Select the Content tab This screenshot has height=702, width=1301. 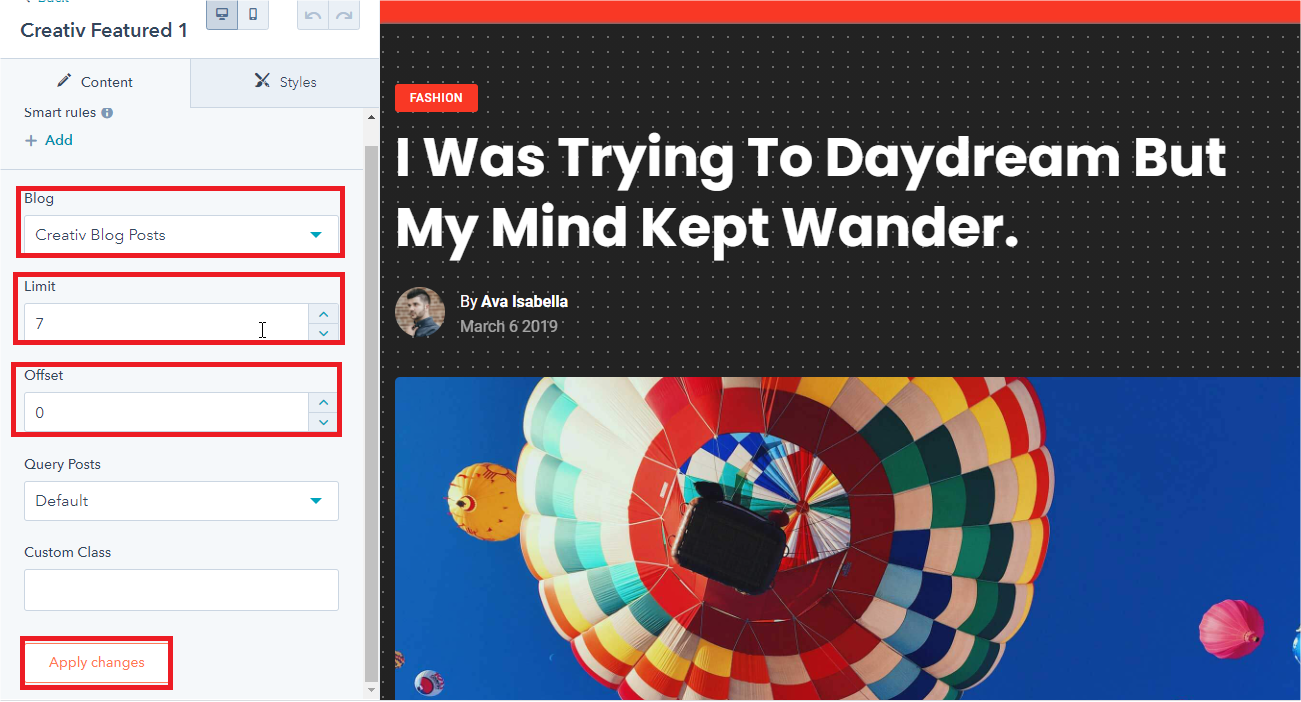95,82
